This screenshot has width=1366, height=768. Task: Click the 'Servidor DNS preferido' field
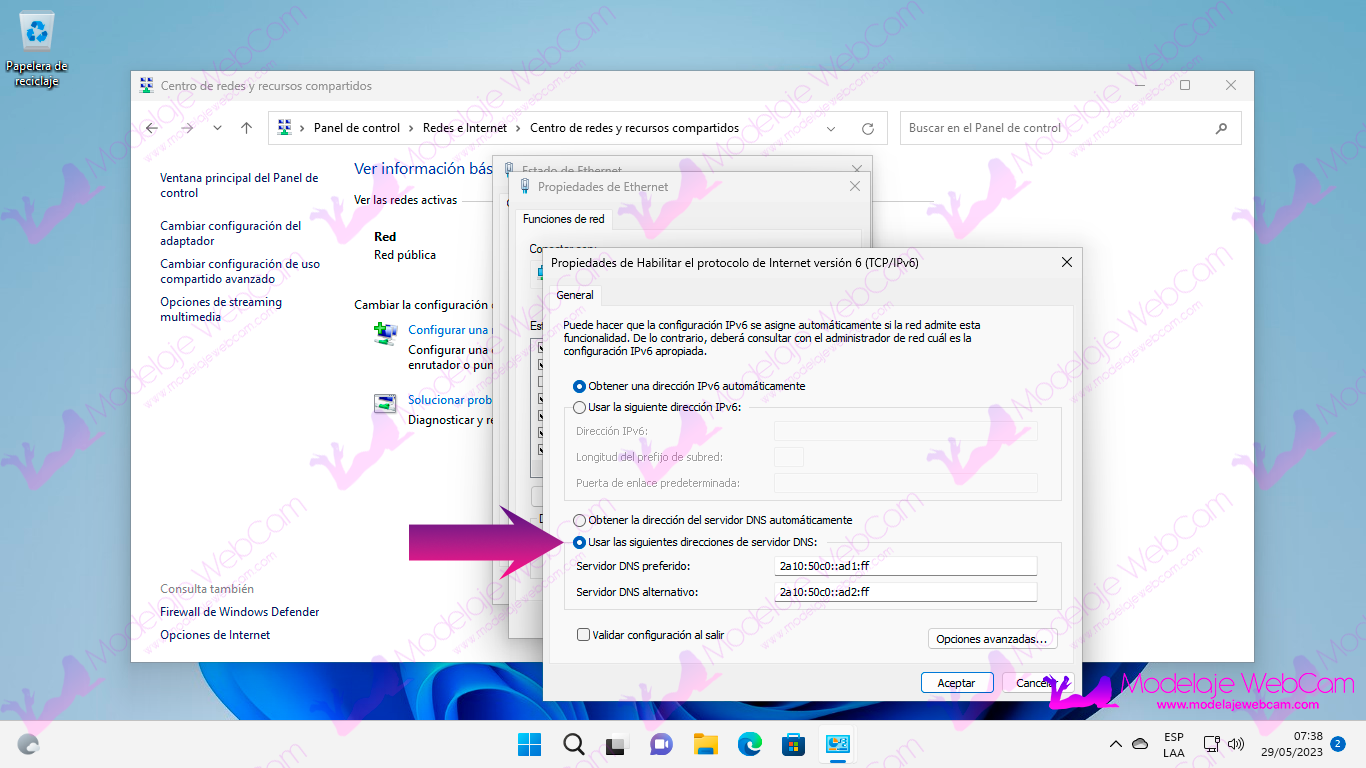905,566
